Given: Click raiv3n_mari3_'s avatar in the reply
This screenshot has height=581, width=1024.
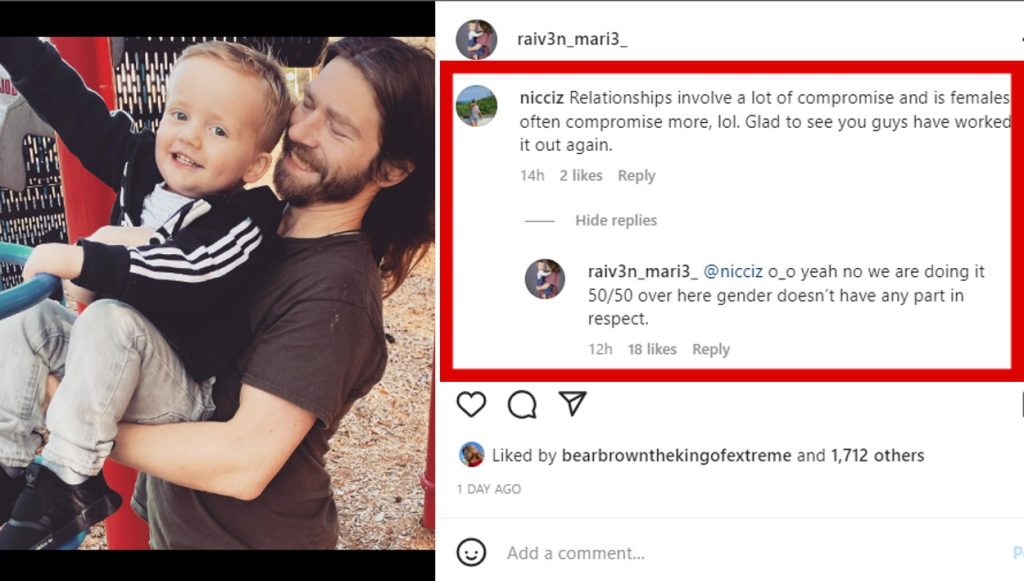Looking at the screenshot, I should (545, 279).
